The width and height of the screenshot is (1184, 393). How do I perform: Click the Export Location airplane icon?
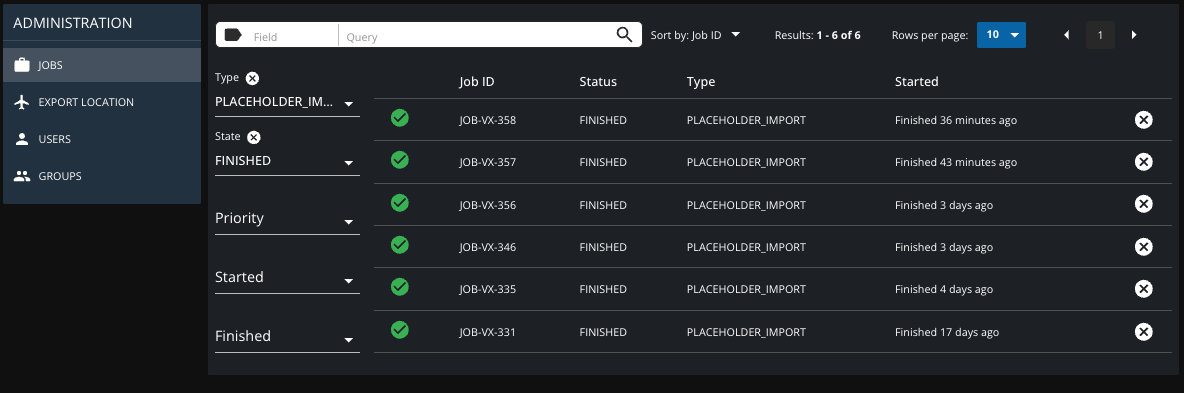pos(23,102)
